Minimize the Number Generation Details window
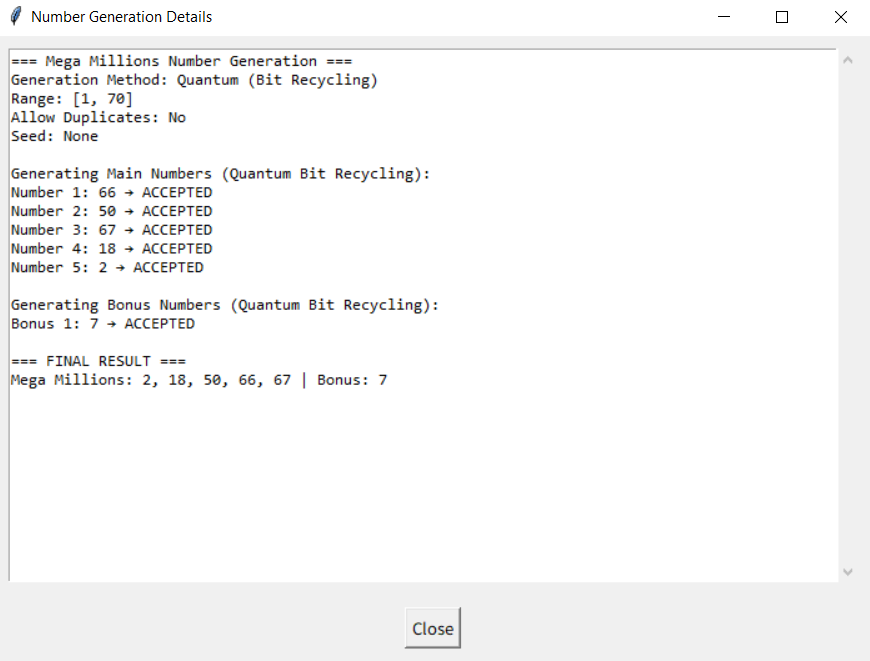 click(x=724, y=17)
